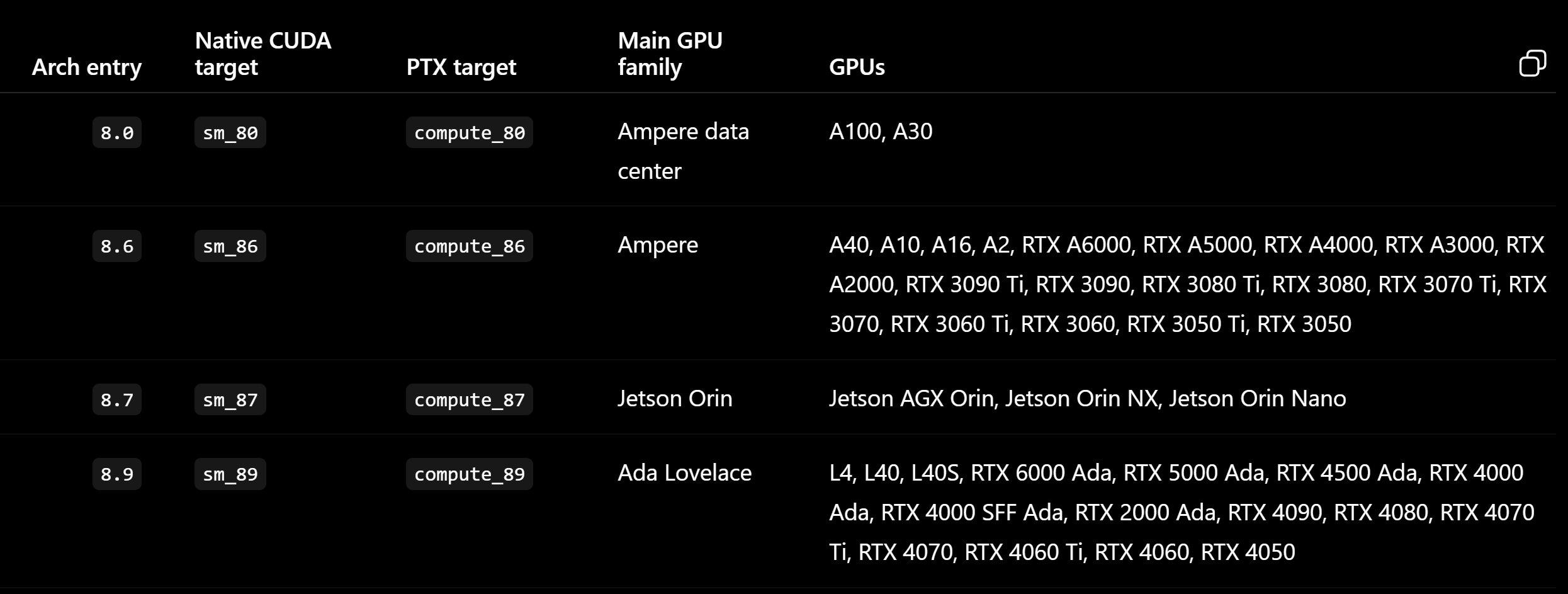Select the Arch entry column header
The width and height of the screenshot is (1568, 594).
click(87, 67)
